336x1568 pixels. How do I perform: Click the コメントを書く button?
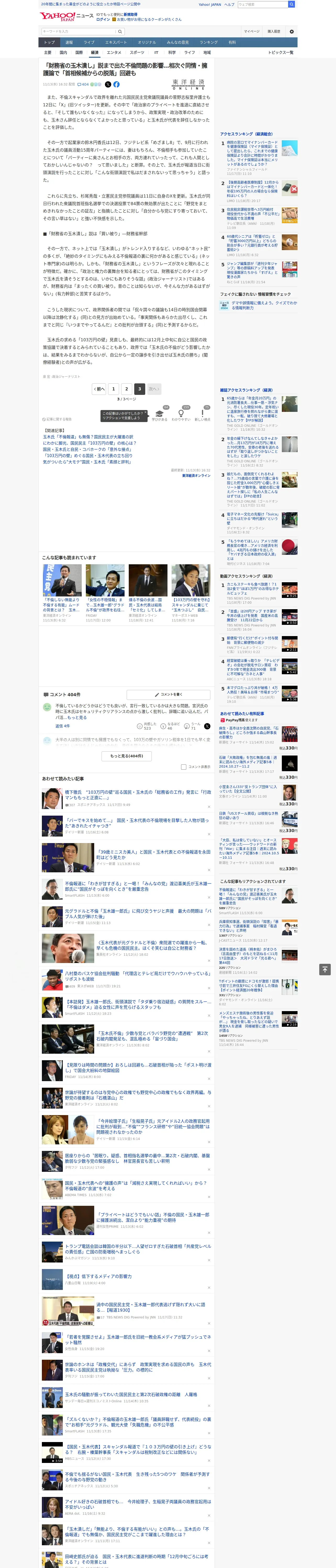click(168, 695)
